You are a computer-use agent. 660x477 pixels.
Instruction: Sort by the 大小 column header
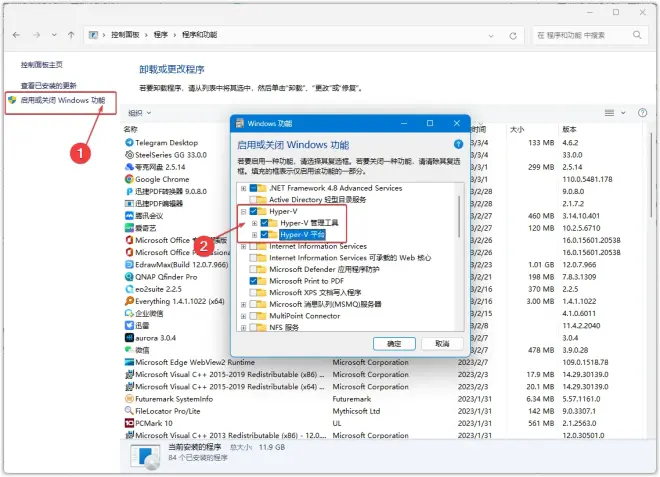click(x=517, y=129)
